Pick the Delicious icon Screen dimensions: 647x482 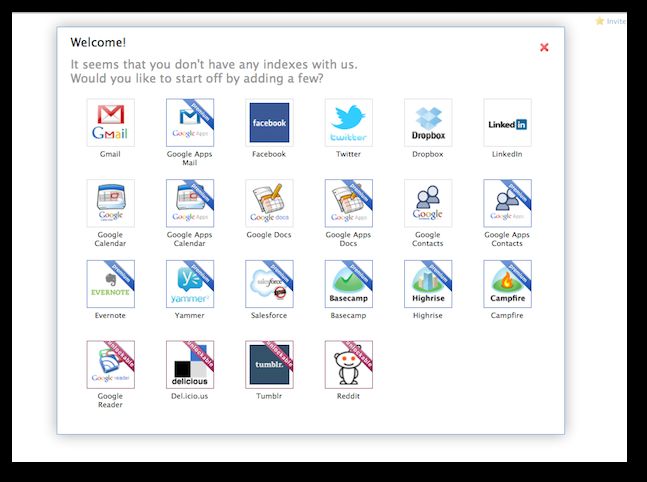click(190, 364)
